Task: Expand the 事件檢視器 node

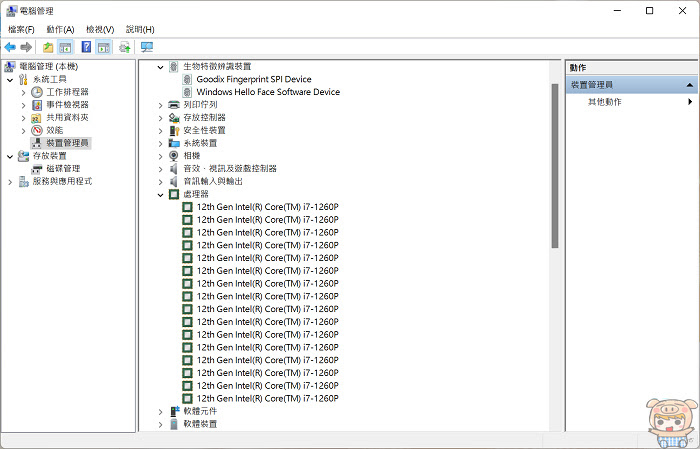Action: click(x=23, y=105)
